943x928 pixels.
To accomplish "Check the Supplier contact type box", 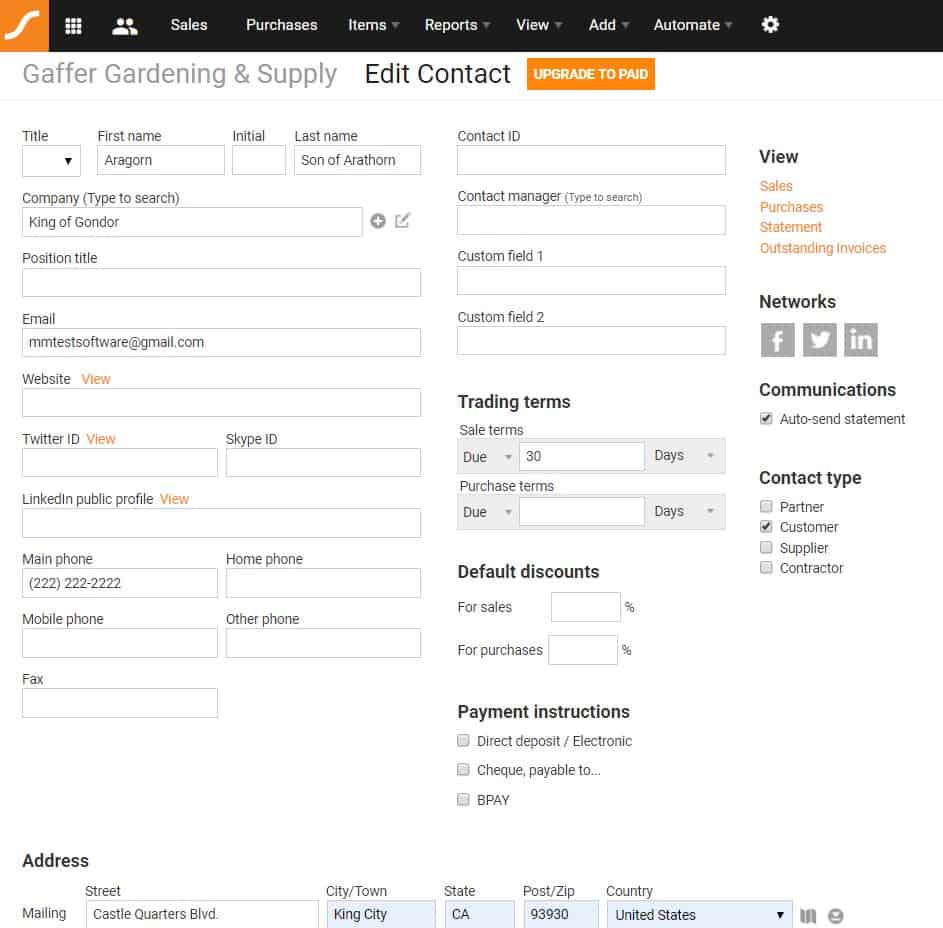I will click(766, 547).
